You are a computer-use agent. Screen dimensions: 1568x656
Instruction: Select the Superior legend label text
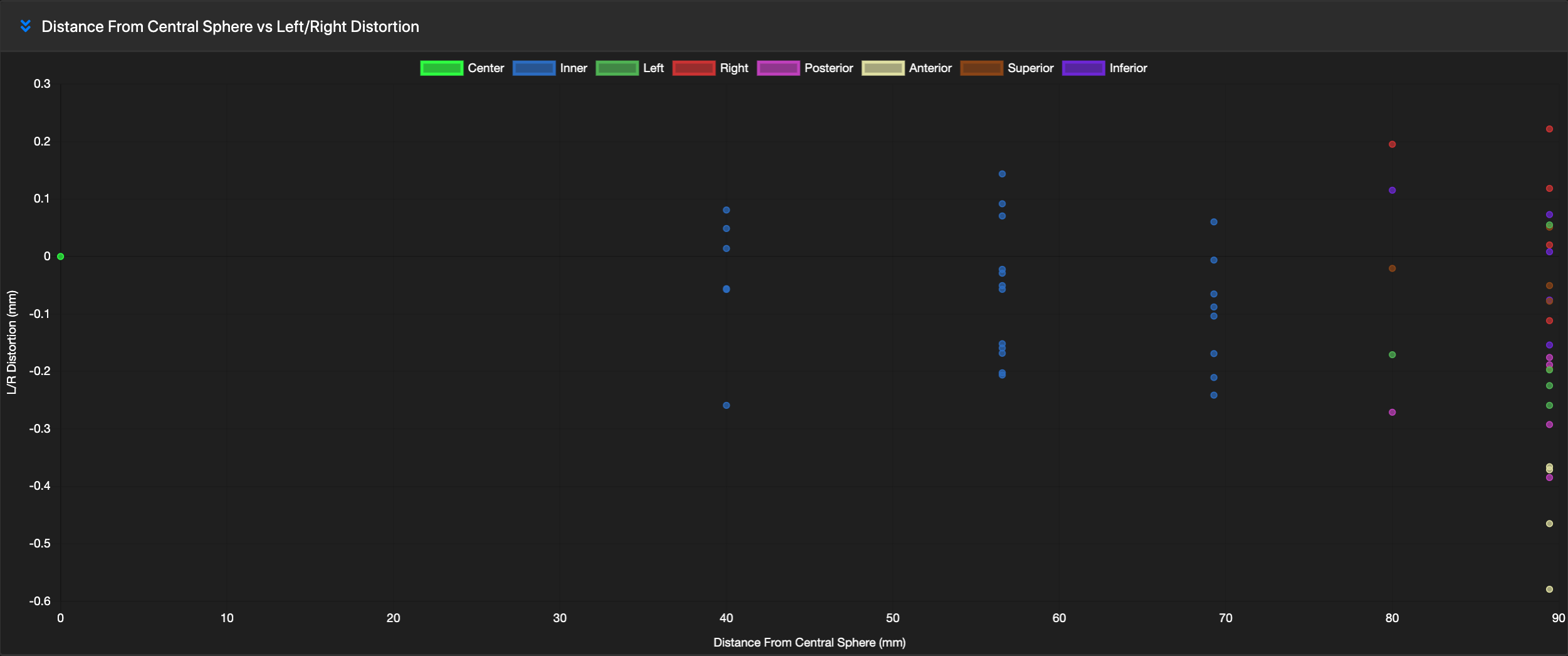1030,68
